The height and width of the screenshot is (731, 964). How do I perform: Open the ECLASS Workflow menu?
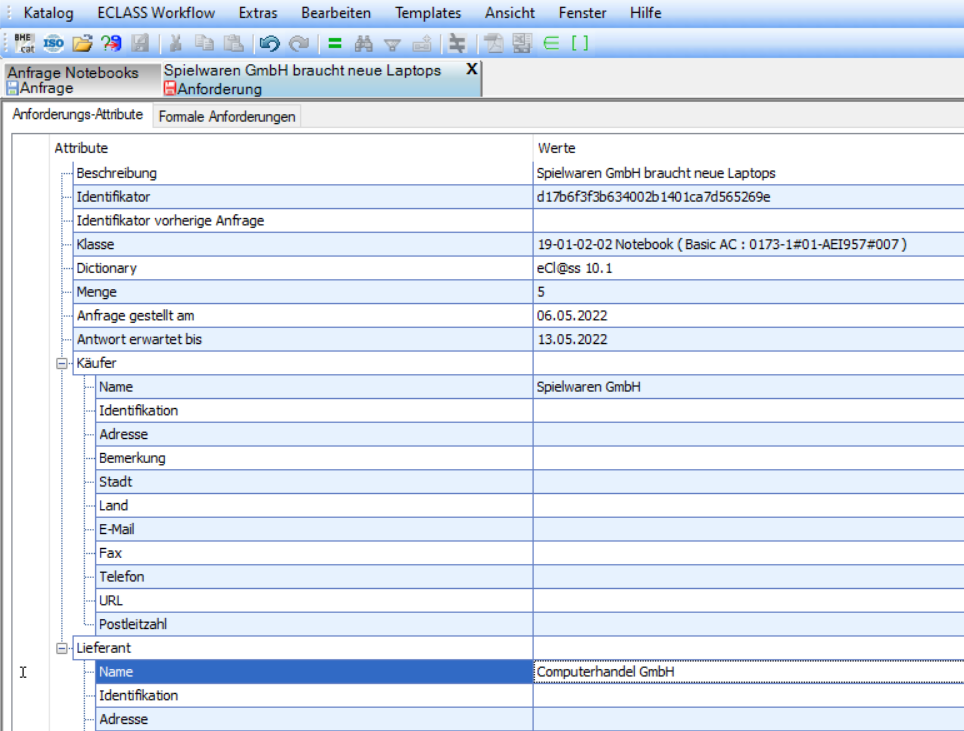coord(156,13)
